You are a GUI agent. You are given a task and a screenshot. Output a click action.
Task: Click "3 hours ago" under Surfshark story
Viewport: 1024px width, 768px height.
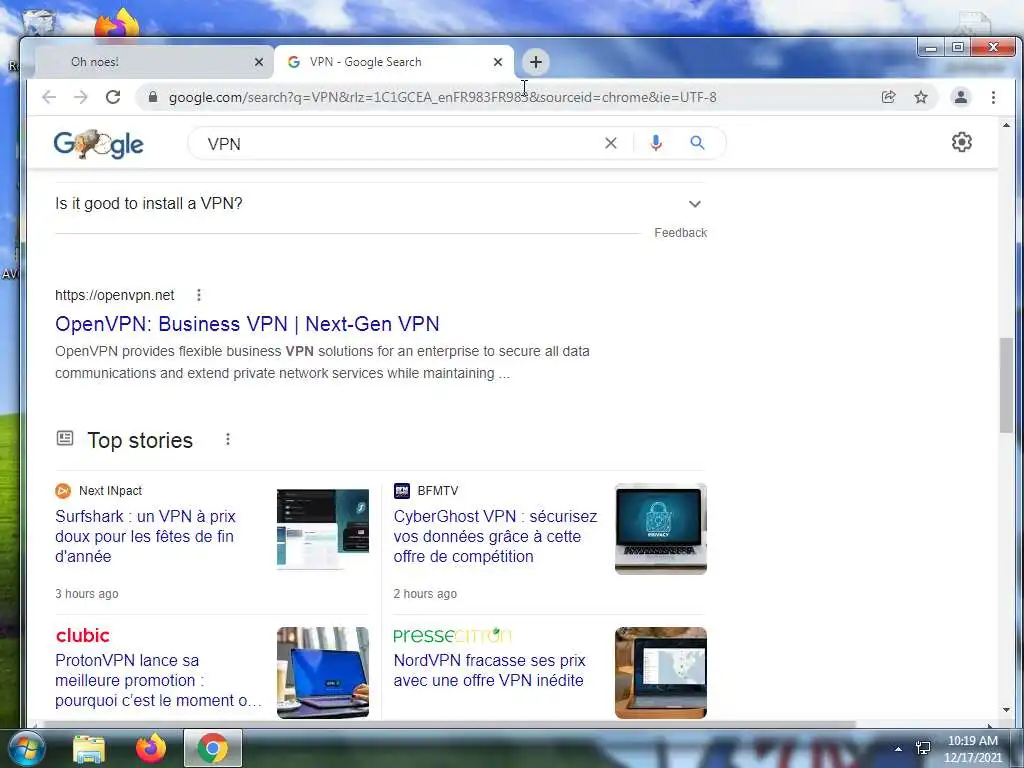(87, 594)
